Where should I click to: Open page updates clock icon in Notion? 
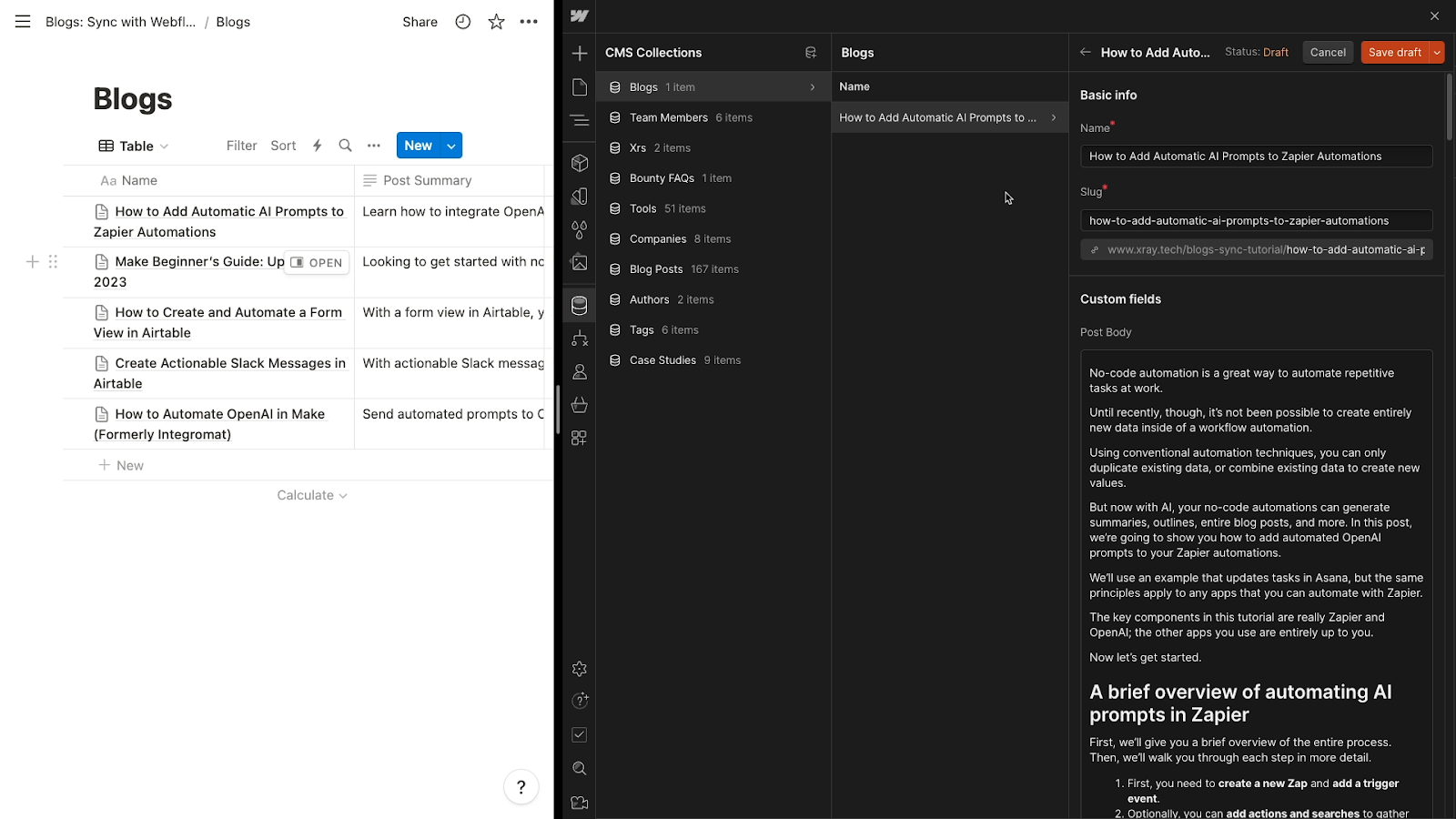[x=463, y=22]
